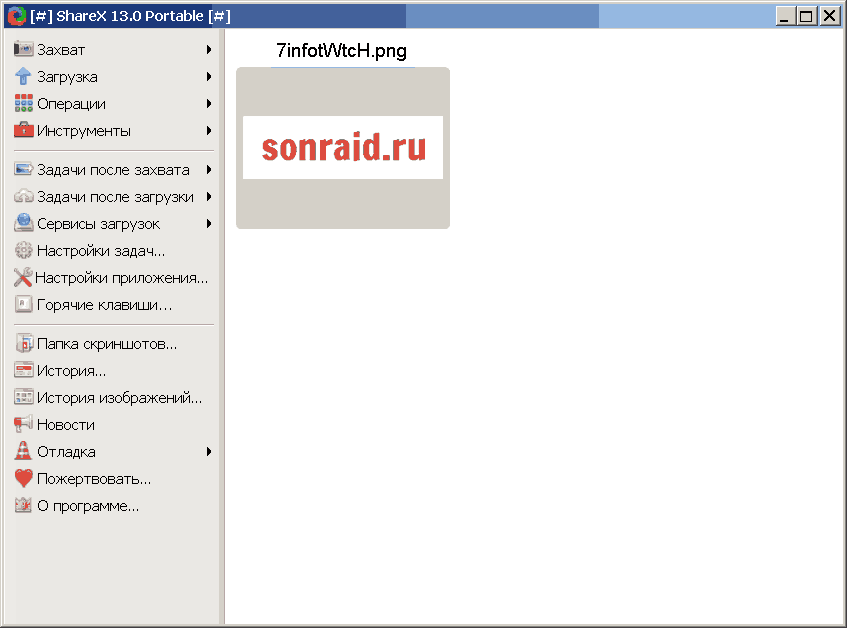The height and width of the screenshot is (628, 847).
Task: Open Горячие клавиши... hotkey settings
Action: (x=114, y=305)
